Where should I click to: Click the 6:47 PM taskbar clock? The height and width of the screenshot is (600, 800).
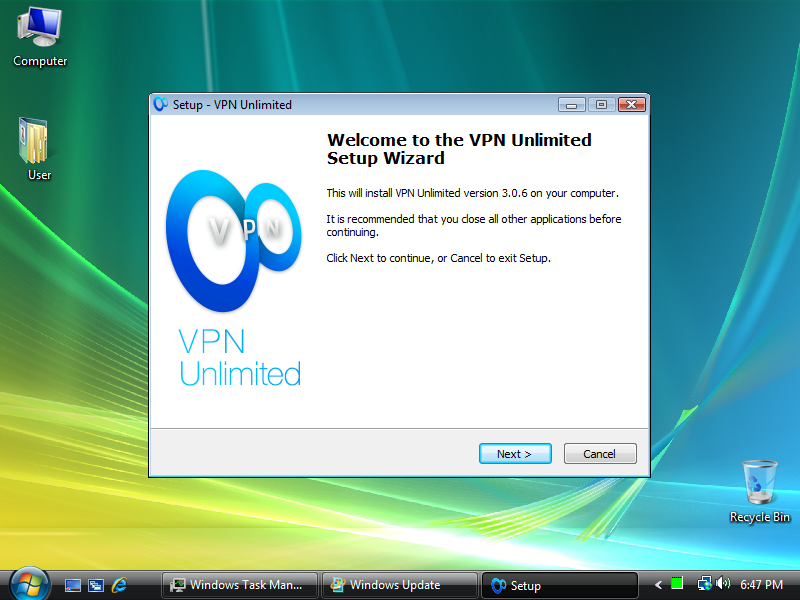761,585
